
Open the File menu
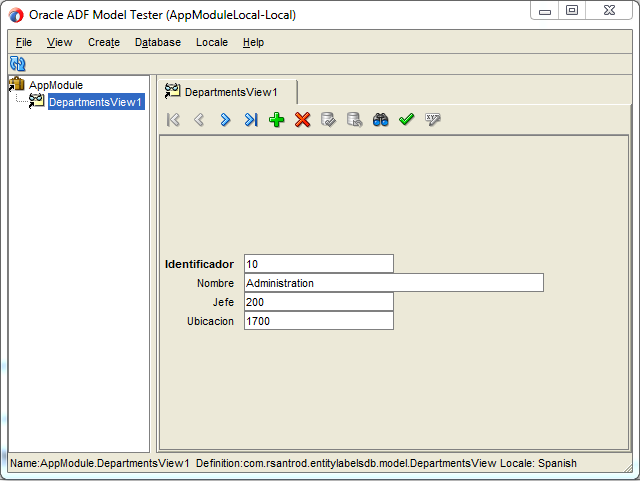(x=24, y=42)
